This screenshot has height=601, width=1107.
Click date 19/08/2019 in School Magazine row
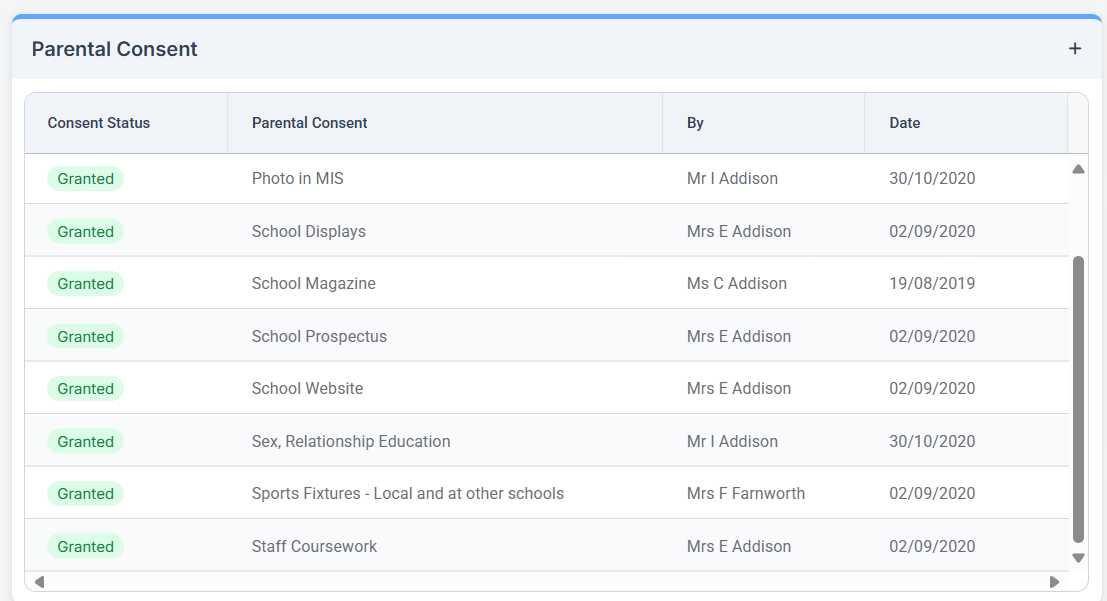coord(932,284)
